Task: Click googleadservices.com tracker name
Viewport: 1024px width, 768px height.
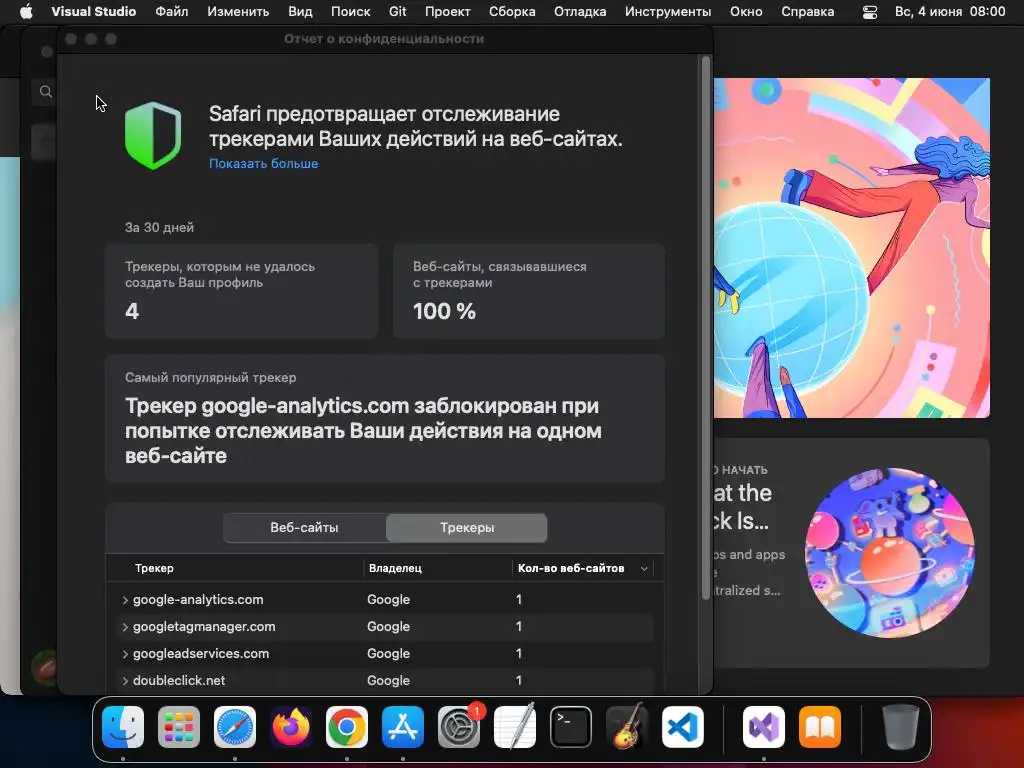Action: [201, 654]
